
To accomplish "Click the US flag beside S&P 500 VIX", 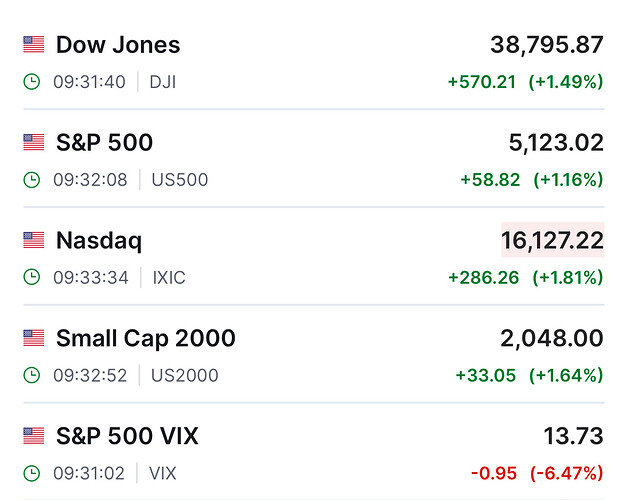I will pos(34,437).
